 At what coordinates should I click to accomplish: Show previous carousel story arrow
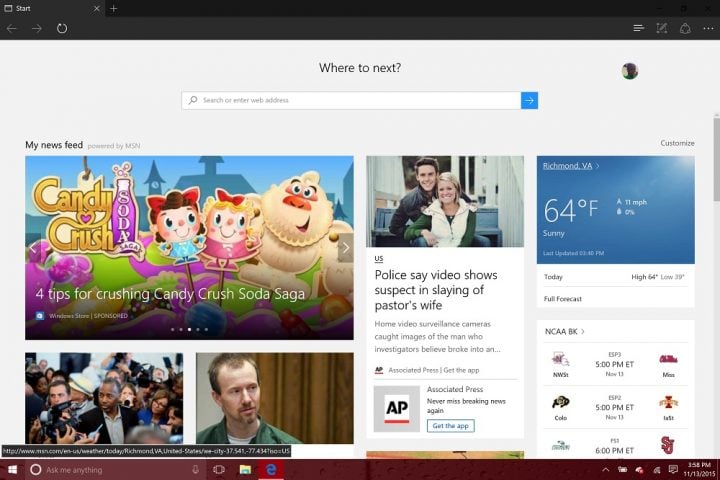click(33, 248)
